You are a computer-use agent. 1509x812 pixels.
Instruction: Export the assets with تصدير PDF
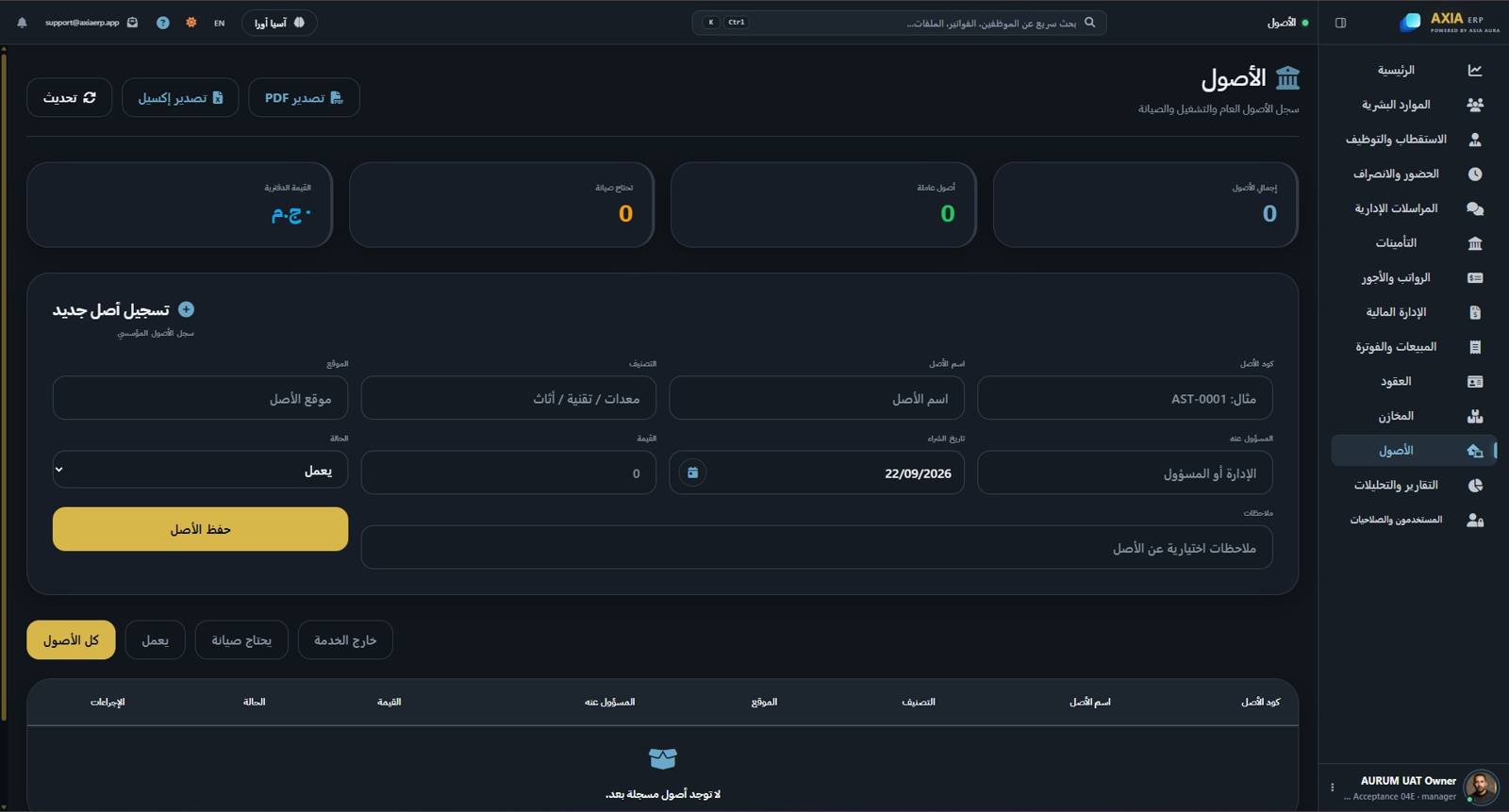click(x=304, y=98)
